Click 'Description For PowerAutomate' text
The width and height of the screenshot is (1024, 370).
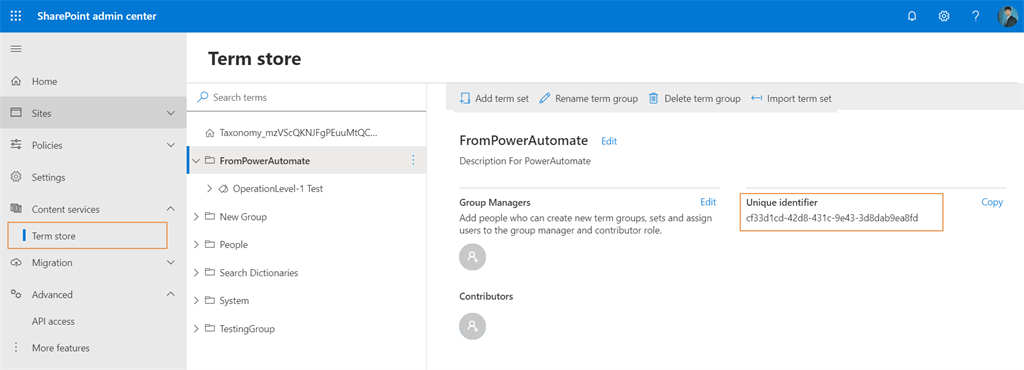pyautogui.click(x=525, y=161)
